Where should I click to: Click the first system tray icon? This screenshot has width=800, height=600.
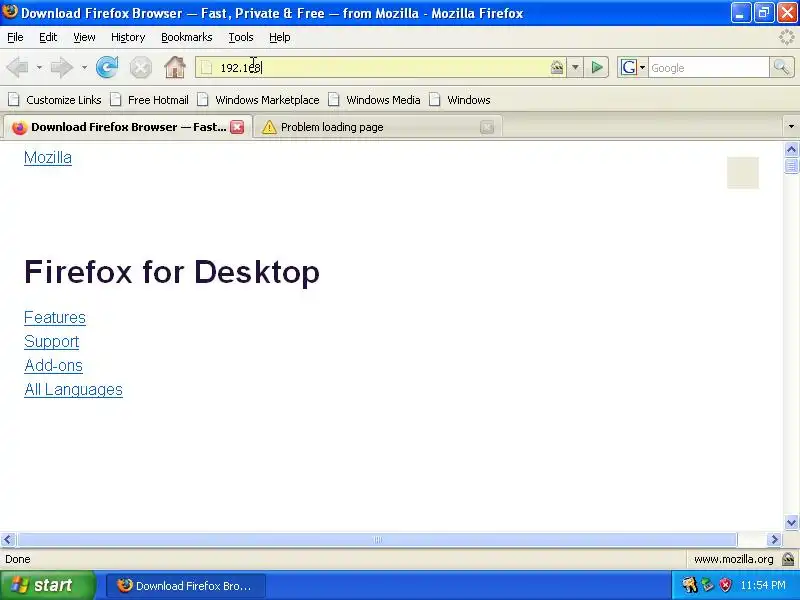tap(690, 585)
